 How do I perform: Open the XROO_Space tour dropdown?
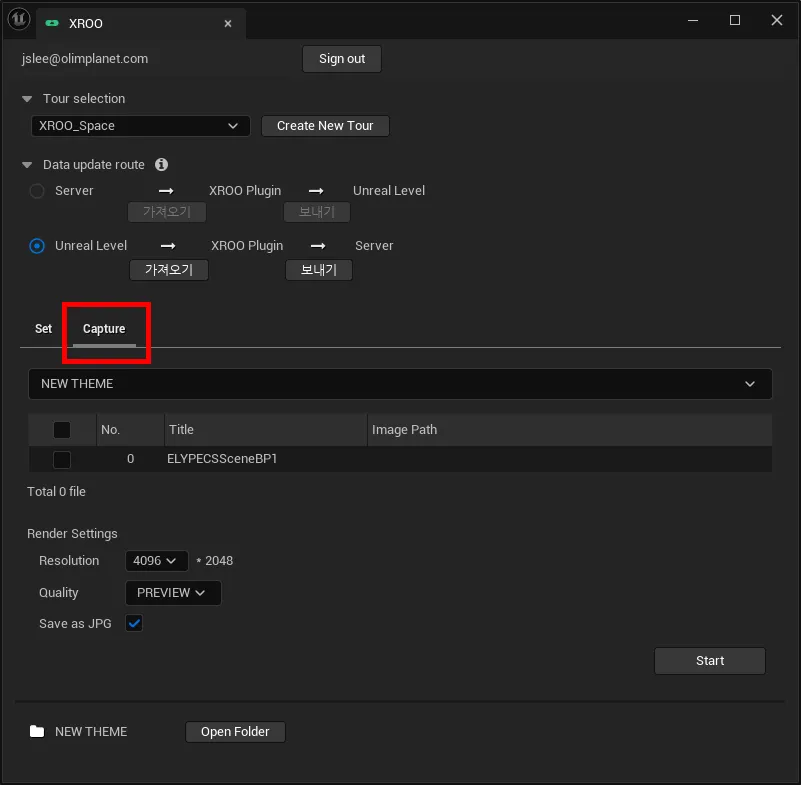(140, 126)
